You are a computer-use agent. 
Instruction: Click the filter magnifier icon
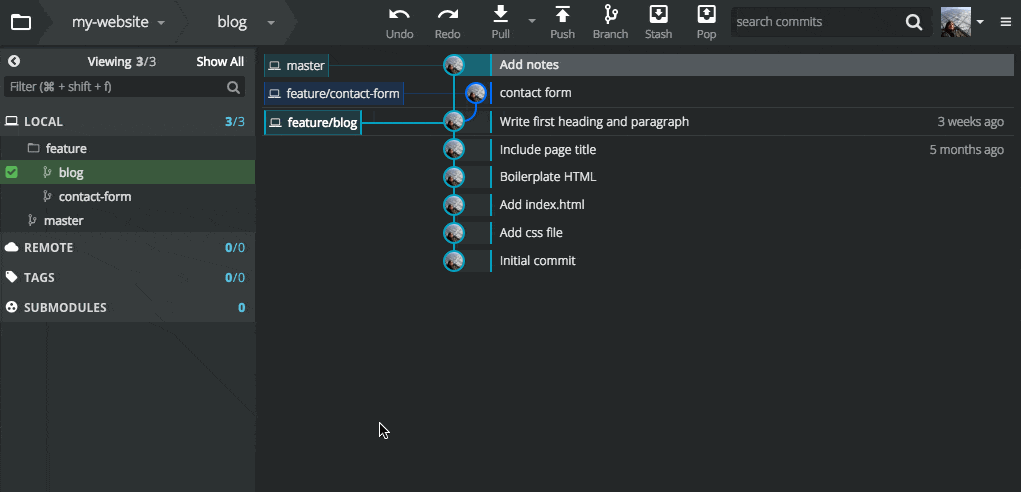(x=233, y=87)
